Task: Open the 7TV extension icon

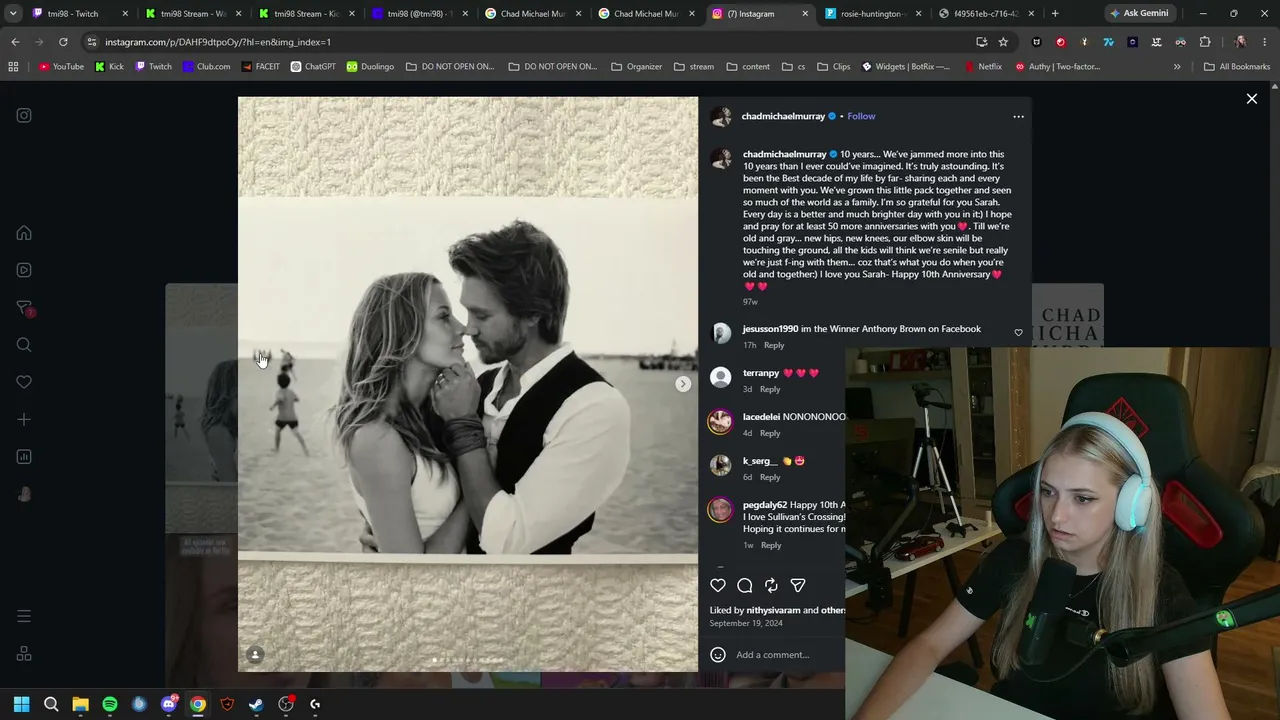Action: coord(1108,42)
